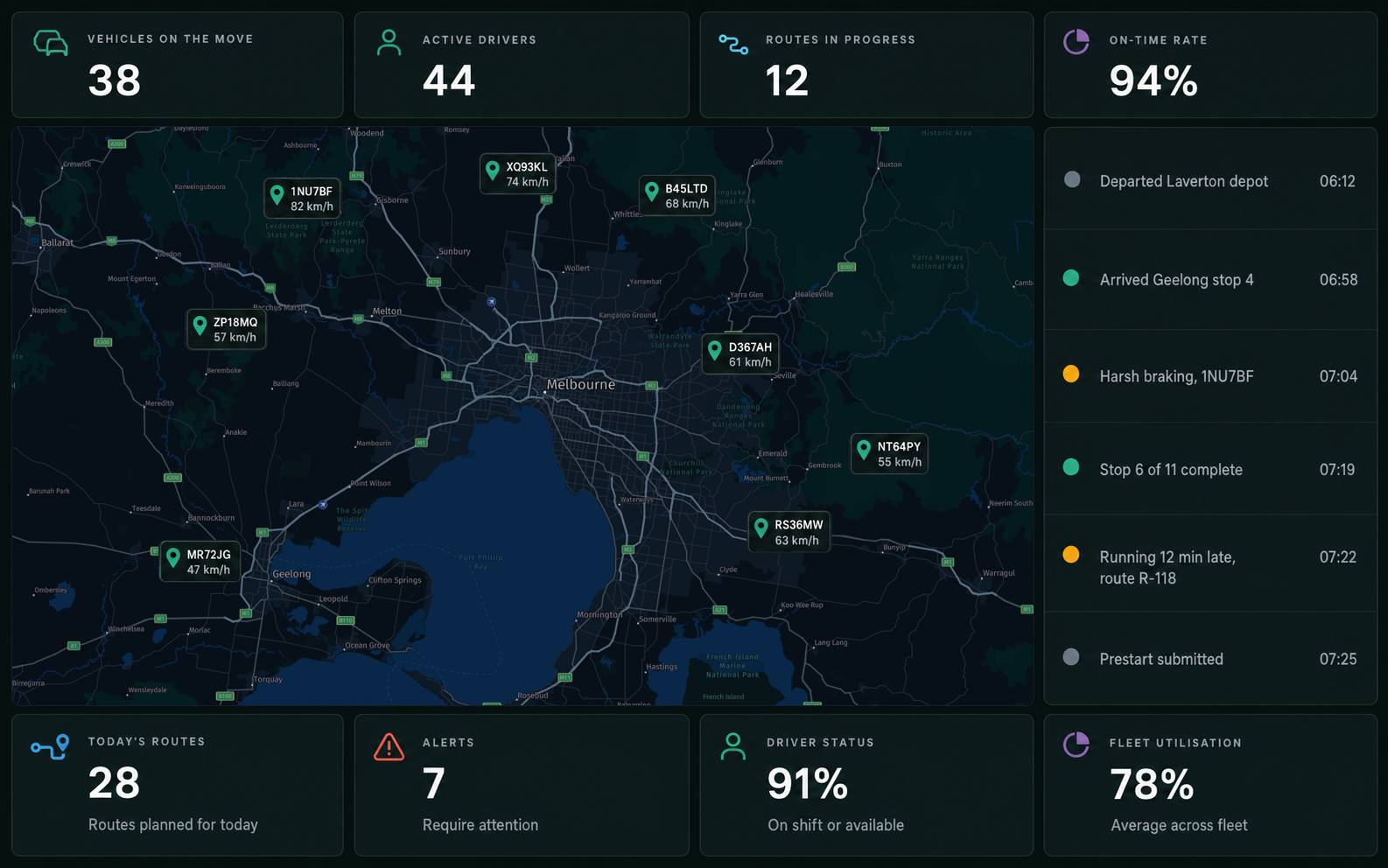Open the 'Departed Laverton depot' activity entry
The image size is (1388, 868).
pyautogui.click(x=1211, y=181)
